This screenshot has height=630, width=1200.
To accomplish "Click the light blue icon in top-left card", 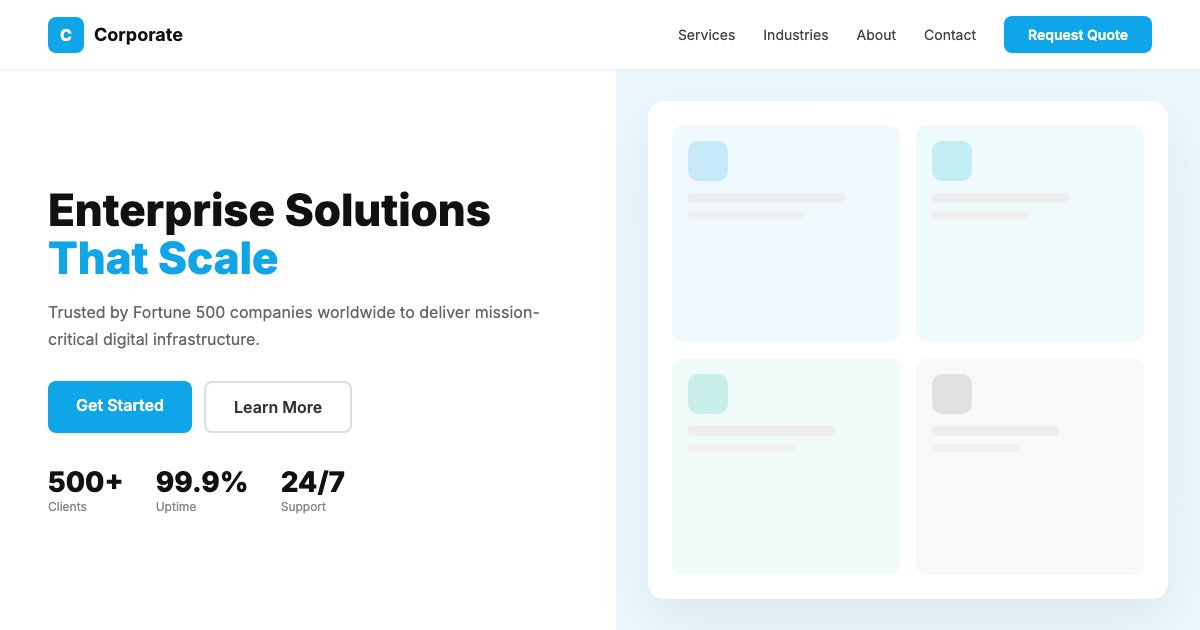I will tap(707, 161).
